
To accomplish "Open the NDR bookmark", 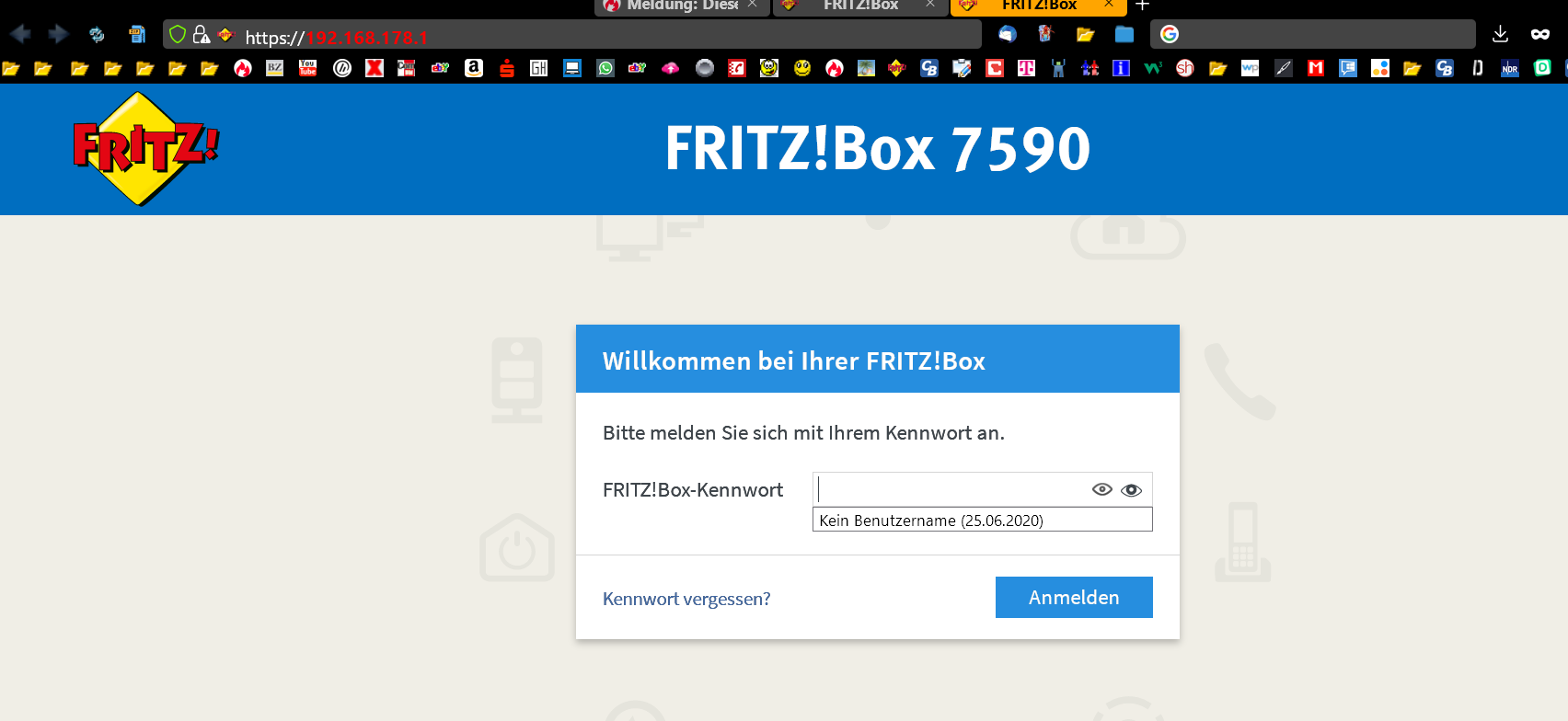I will point(1510,68).
